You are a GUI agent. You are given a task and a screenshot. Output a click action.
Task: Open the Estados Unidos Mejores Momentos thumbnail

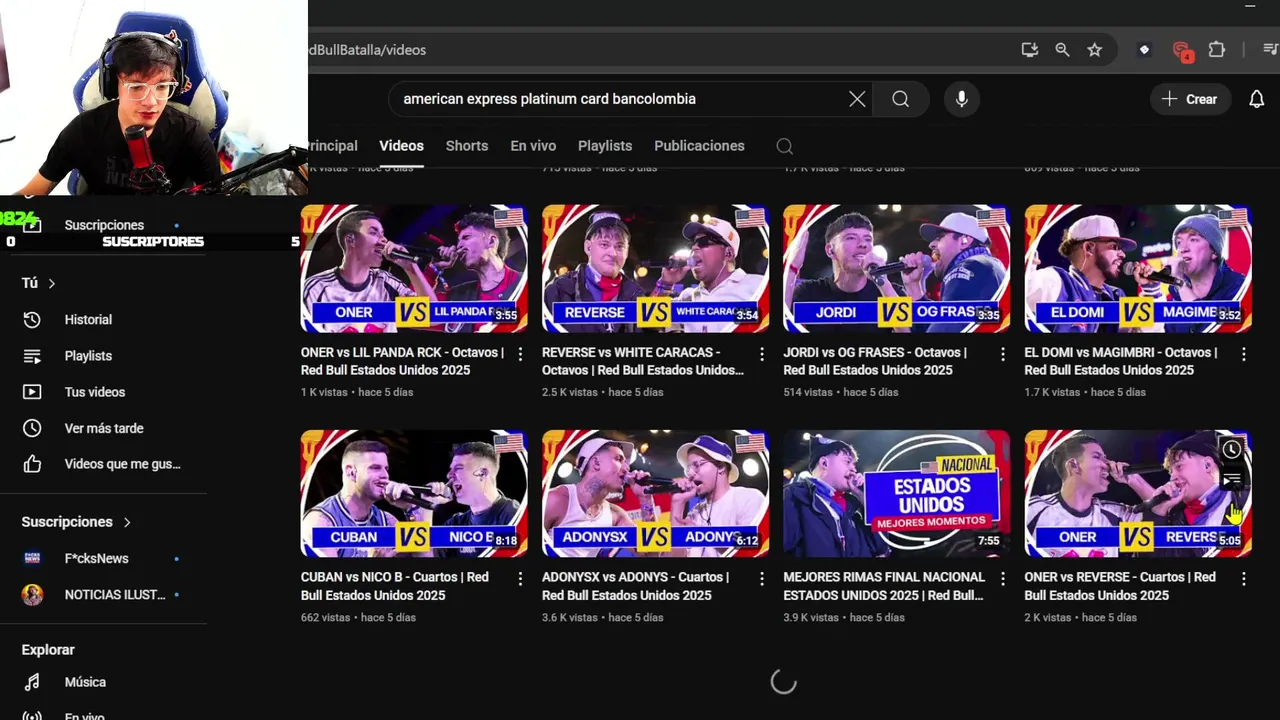pos(896,493)
